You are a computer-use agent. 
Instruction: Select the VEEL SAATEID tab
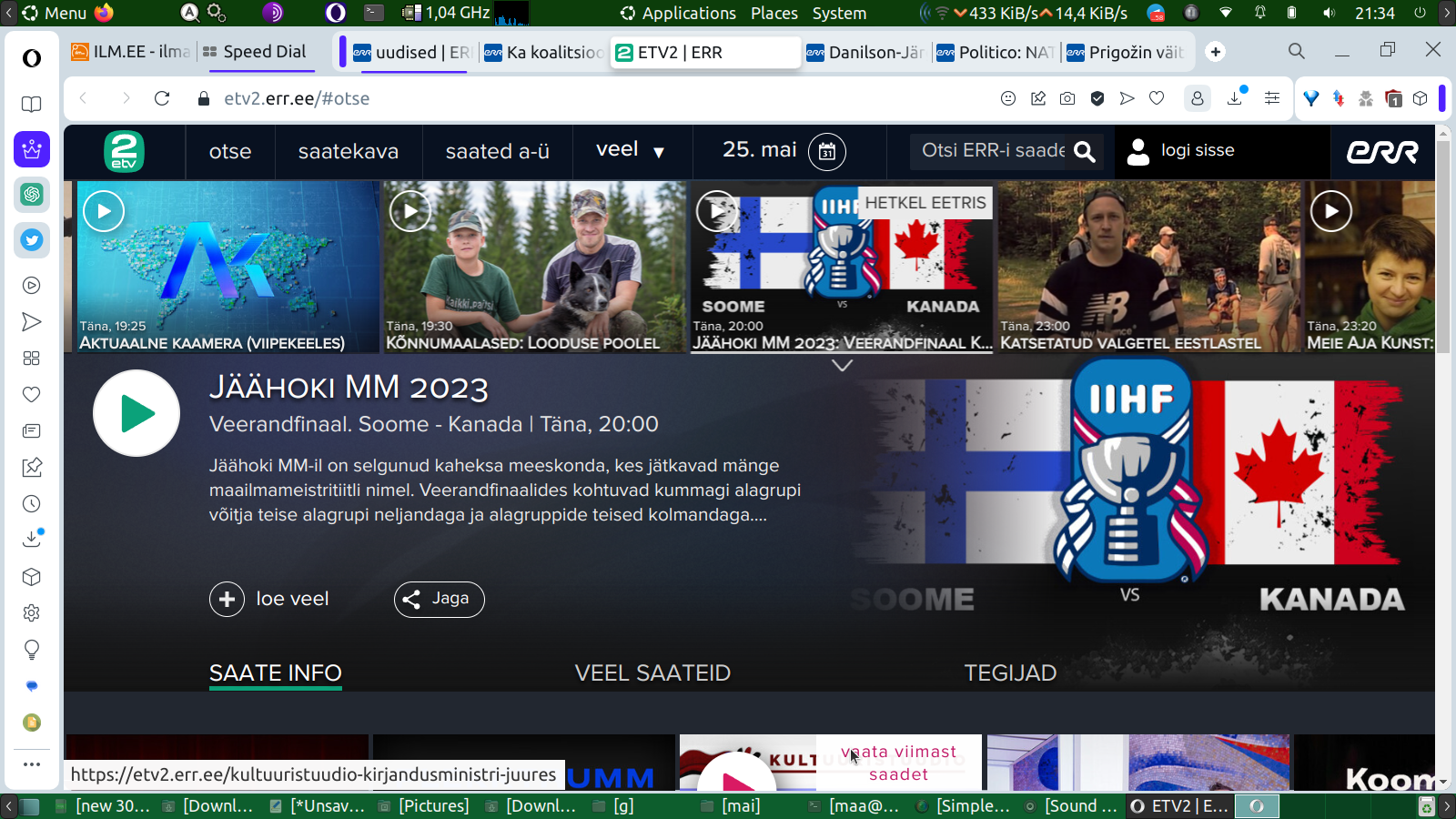click(652, 673)
